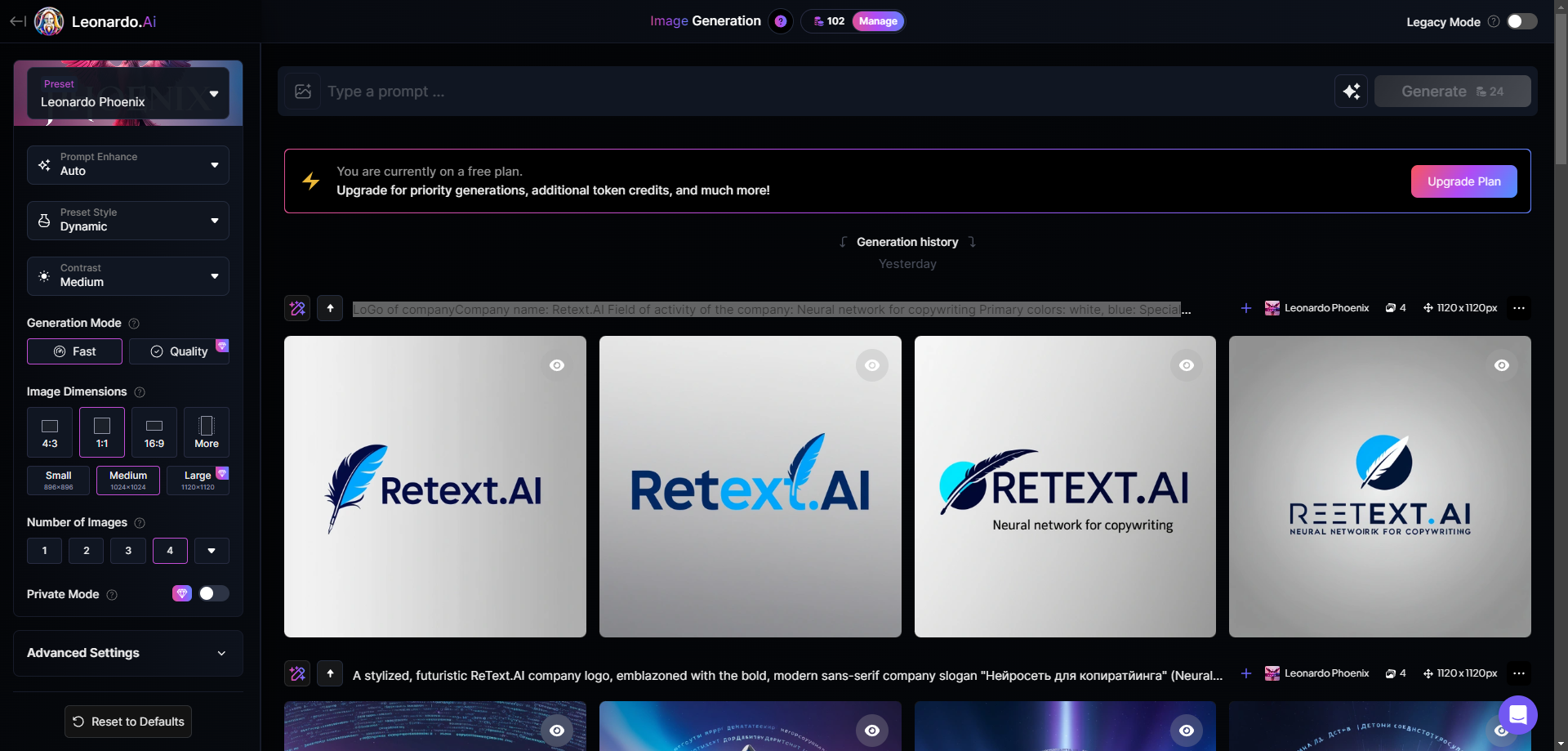Open the support chat bubble
This screenshot has height=751, width=1568.
tap(1519, 714)
